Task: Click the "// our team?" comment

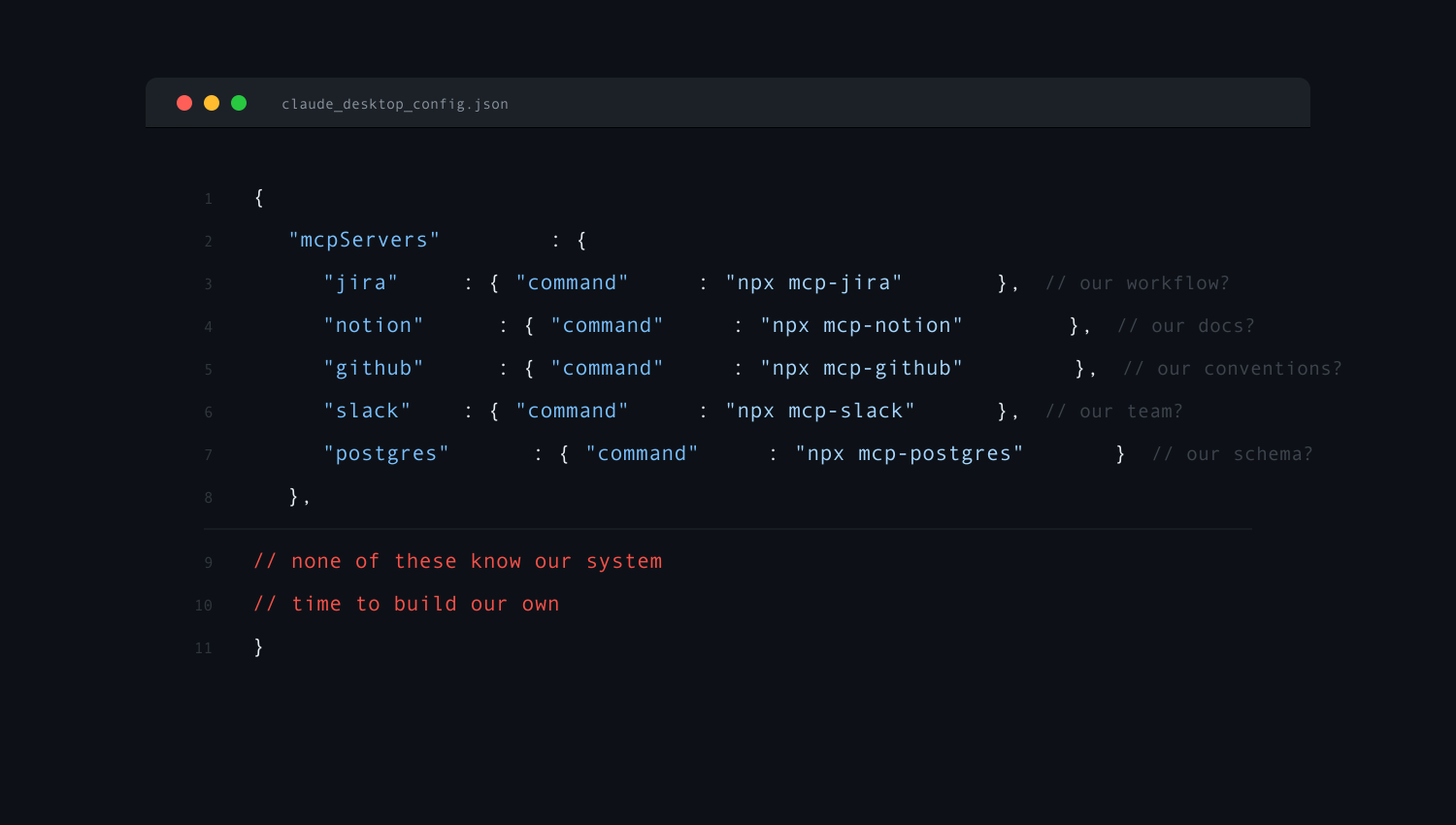Action: click(1114, 412)
